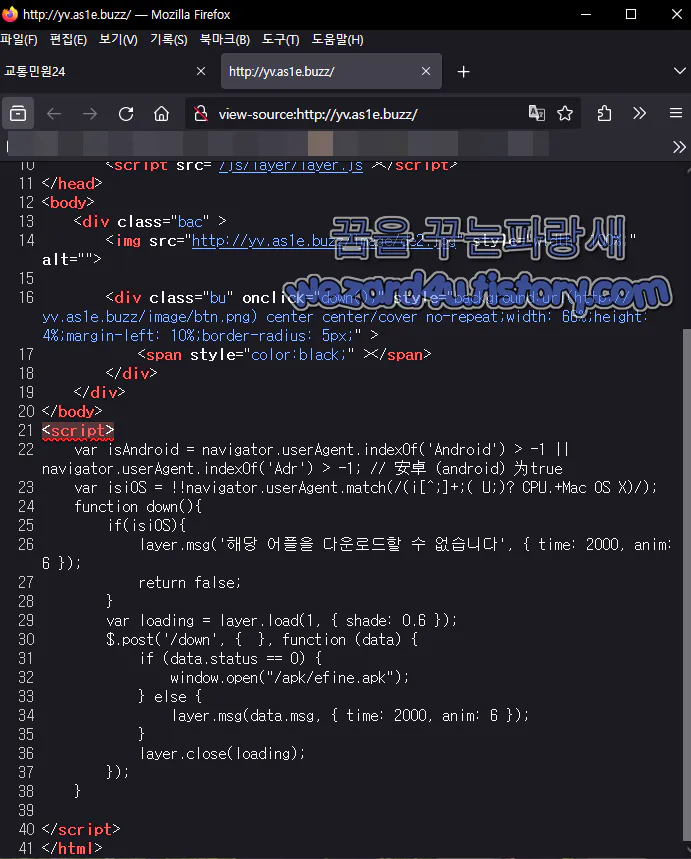
Task: Click text if (data.status == 0) {
Action: (x=230, y=658)
